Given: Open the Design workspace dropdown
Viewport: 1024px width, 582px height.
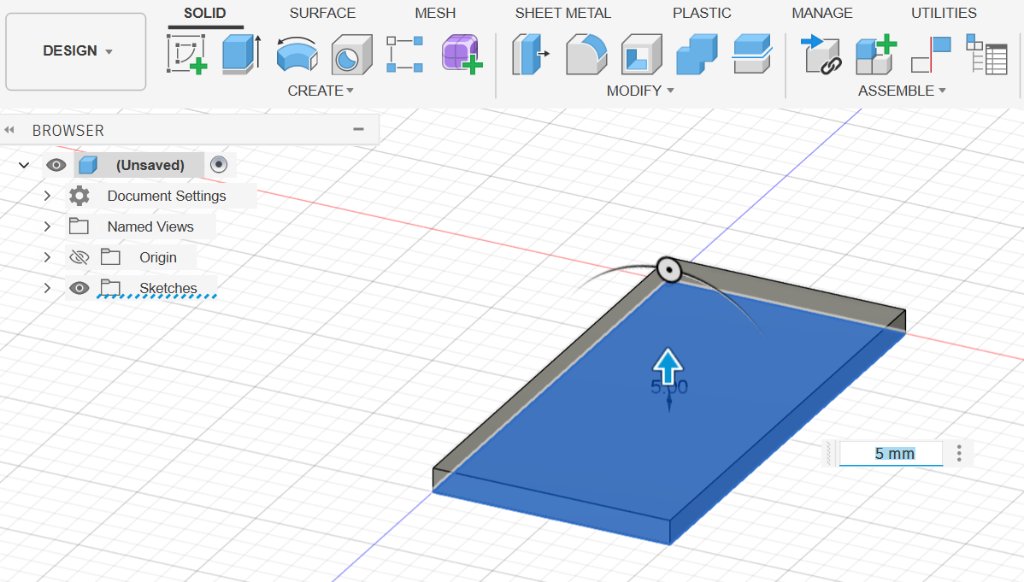Looking at the screenshot, I should point(76,51).
